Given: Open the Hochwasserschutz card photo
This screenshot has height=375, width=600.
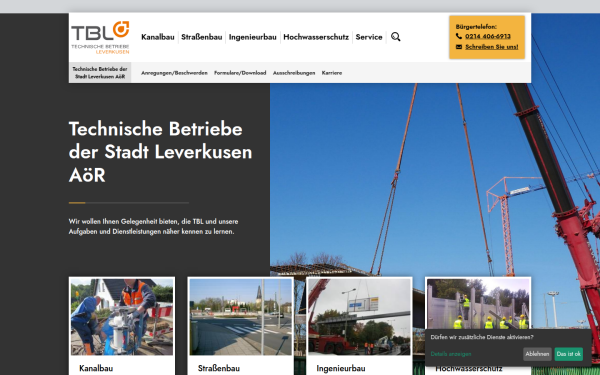Looking at the screenshot, I should (x=478, y=303).
